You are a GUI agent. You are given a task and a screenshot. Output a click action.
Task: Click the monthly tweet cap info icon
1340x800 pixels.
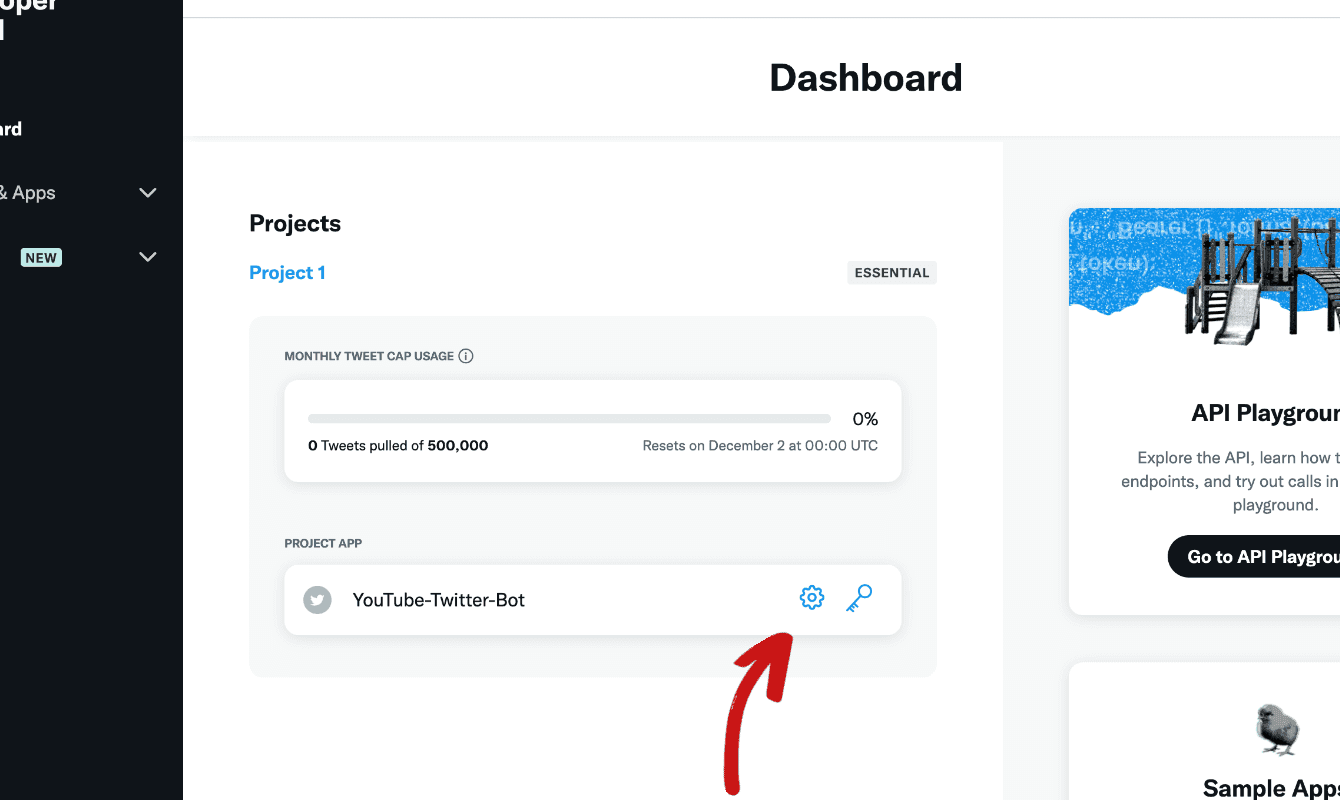(x=466, y=356)
